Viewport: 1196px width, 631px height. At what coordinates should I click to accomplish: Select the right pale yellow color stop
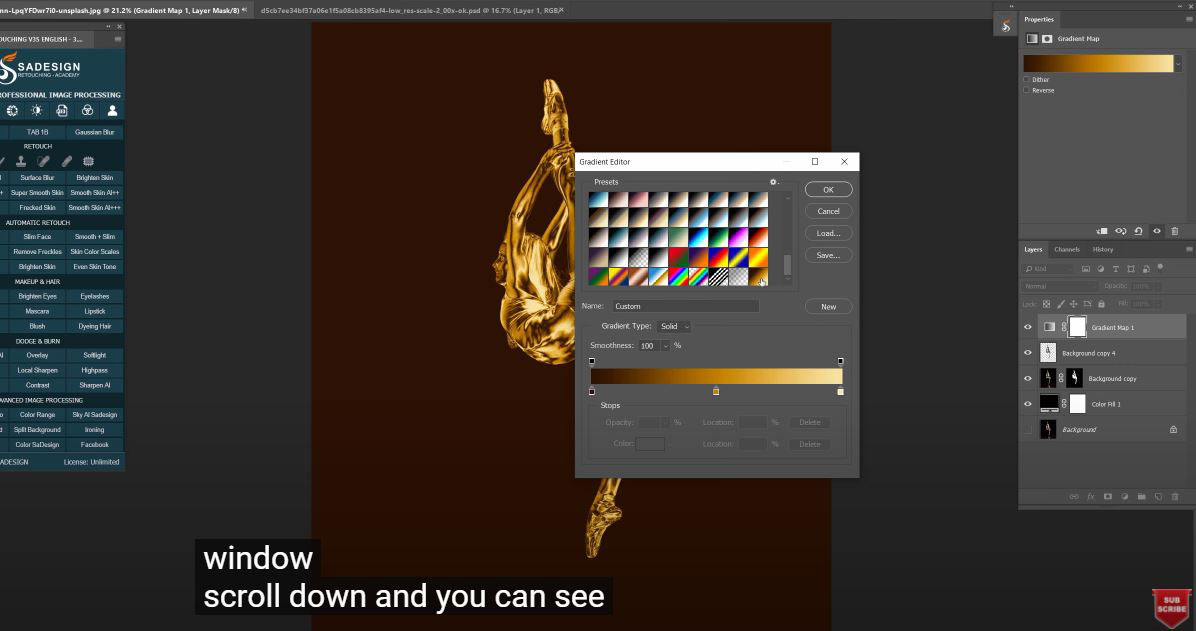point(841,391)
